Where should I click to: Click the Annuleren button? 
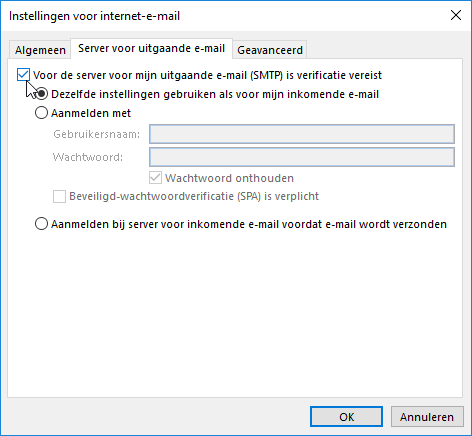pos(427,417)
